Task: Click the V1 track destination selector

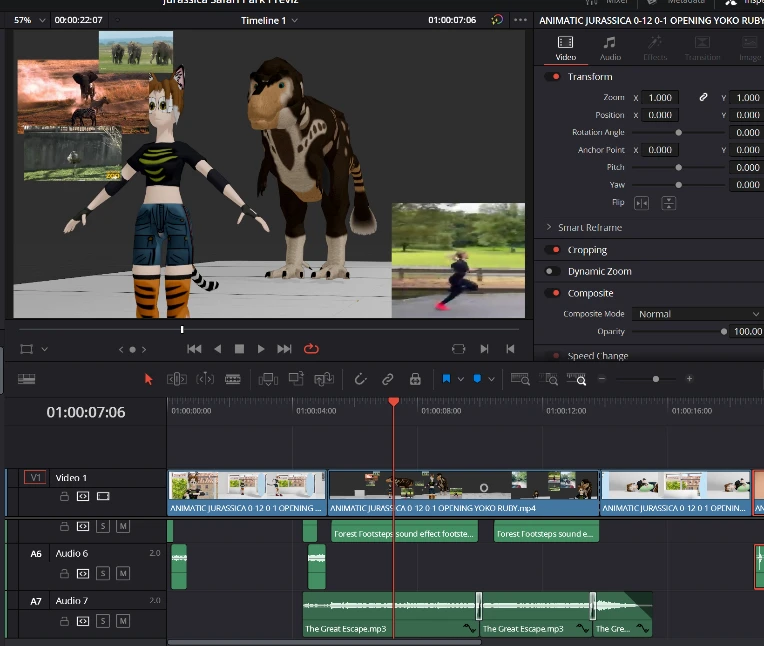Action: 36,477
